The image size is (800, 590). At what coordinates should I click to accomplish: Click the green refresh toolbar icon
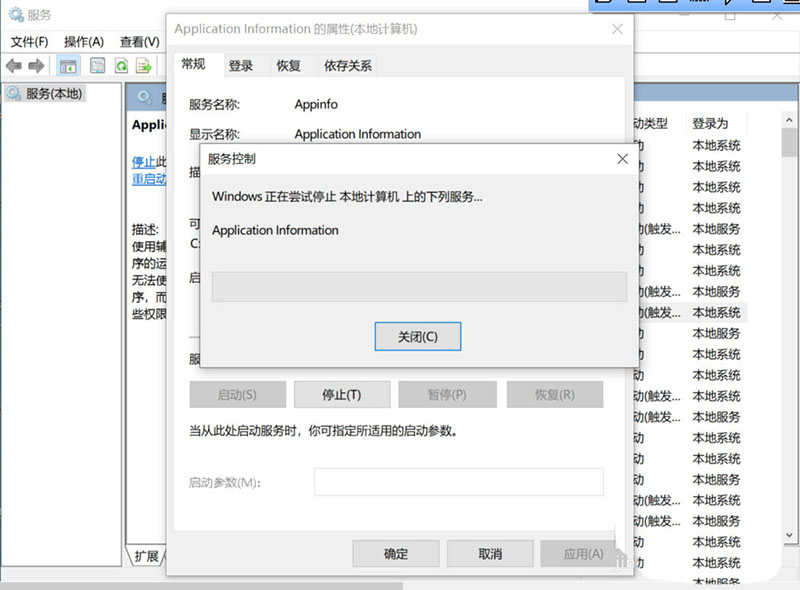[x=121, y=66]
